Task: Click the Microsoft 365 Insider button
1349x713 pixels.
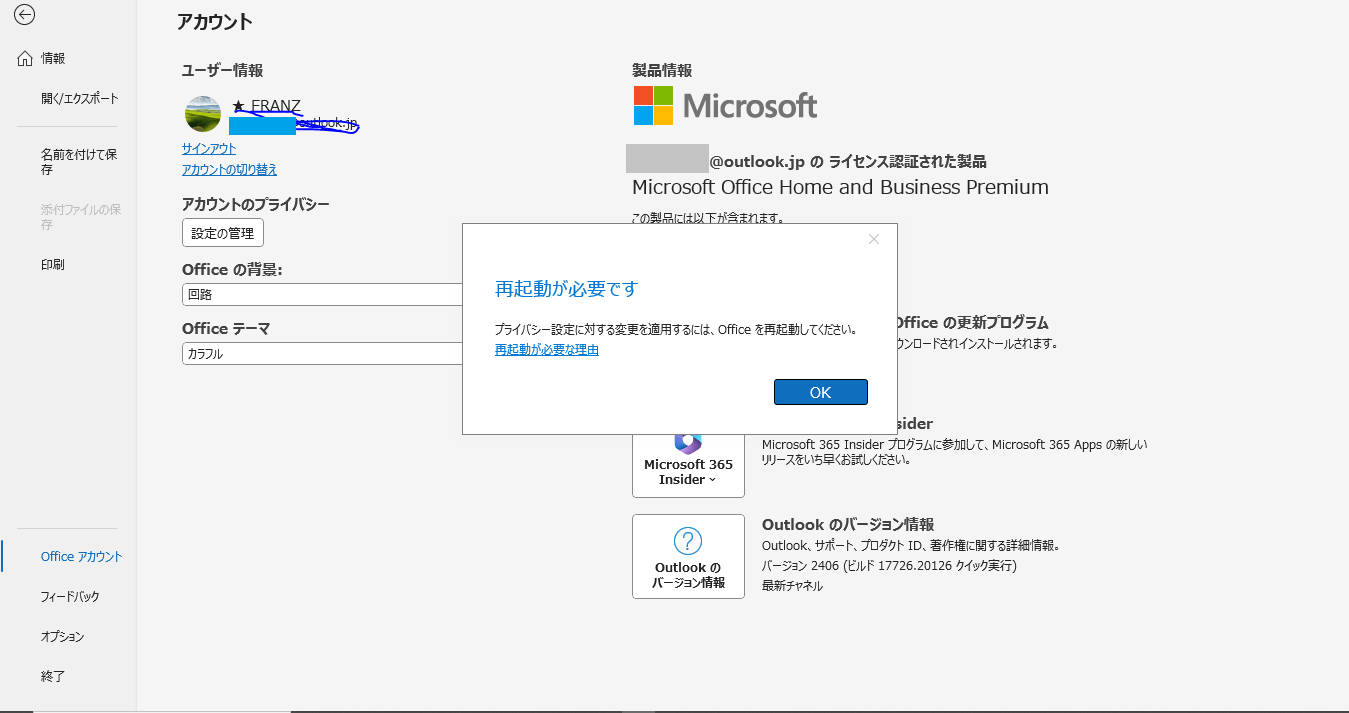Action: point(688,462)
